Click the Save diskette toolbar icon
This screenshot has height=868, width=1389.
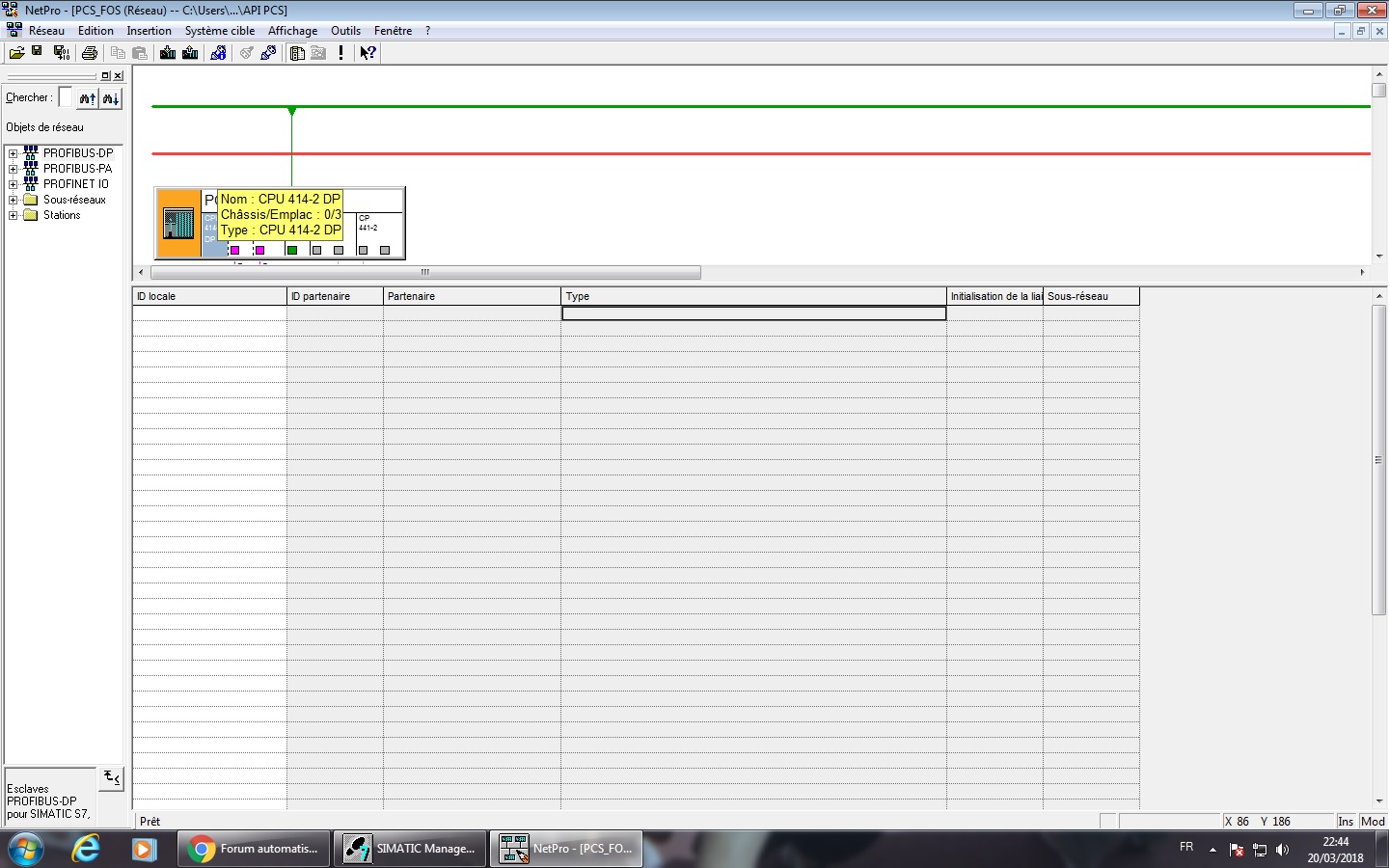click(38, 53)
